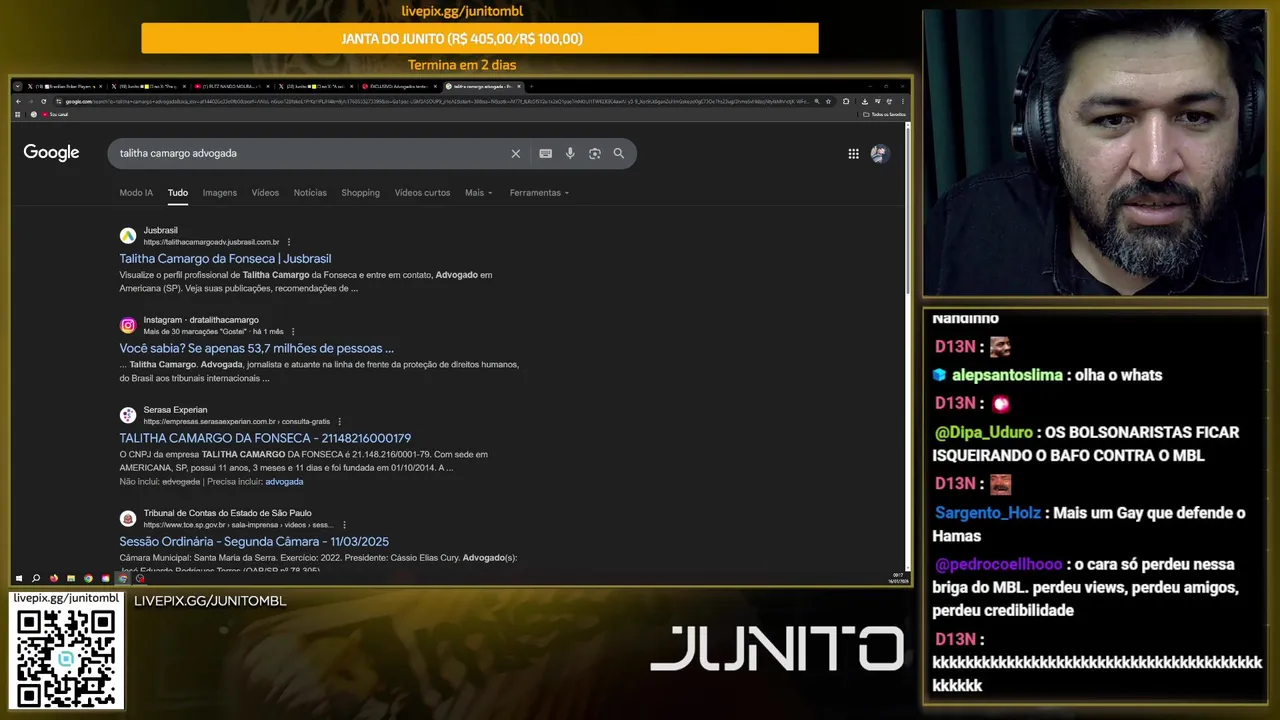1280x720 pixels.
Task: Open 'Sessão Ordinária - Segunda Câmara' result
Action: pos(254,542)
